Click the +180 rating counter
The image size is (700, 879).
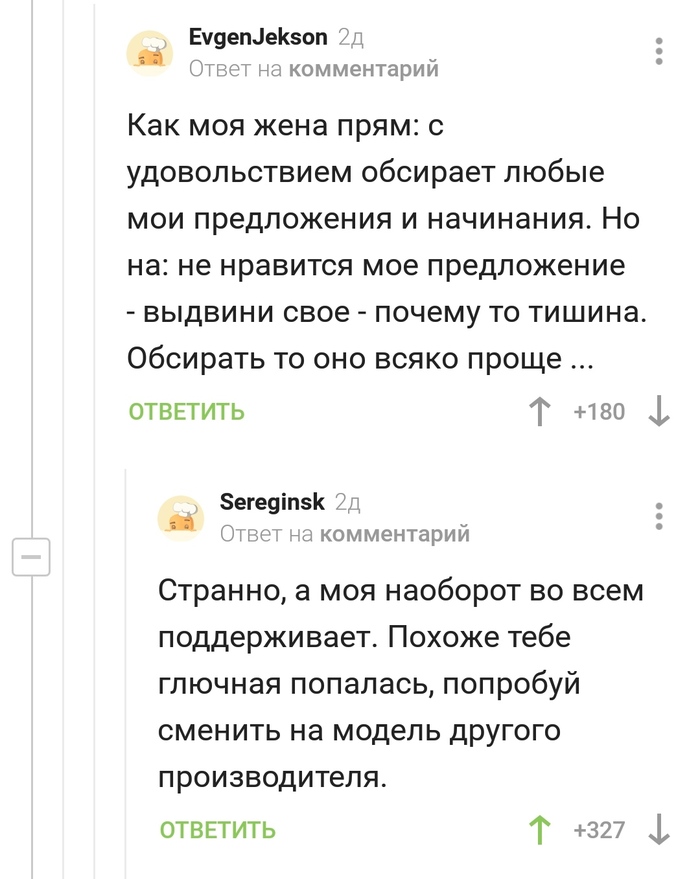point(598,412)
